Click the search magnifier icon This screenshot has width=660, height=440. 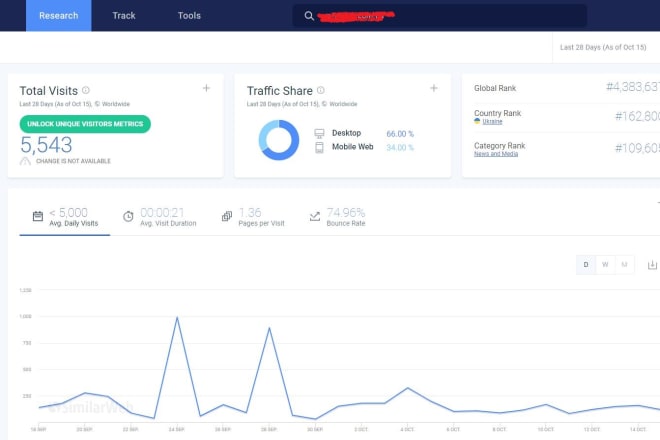click(x=309, y=16)
